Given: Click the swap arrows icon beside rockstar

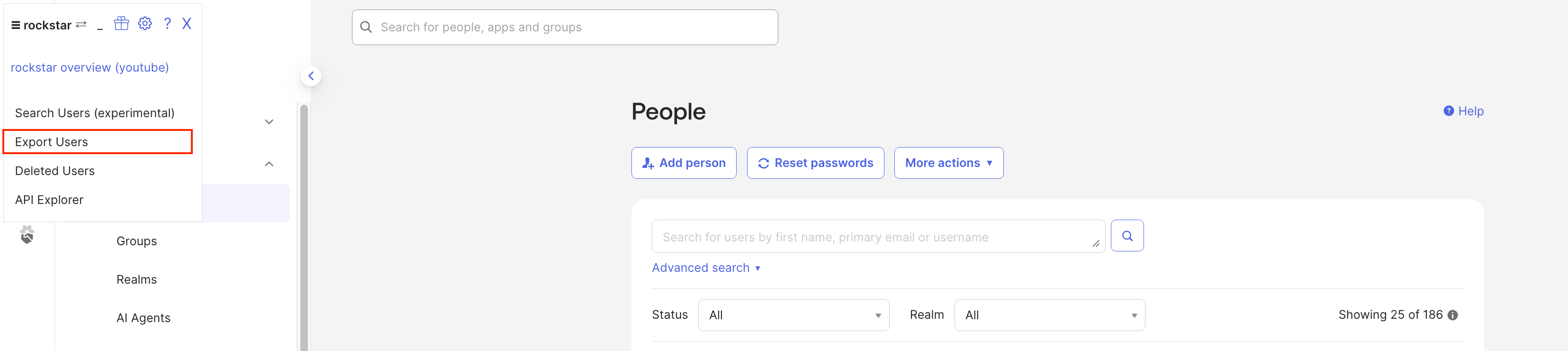Looking at the screenshot, I should point(81,25).
